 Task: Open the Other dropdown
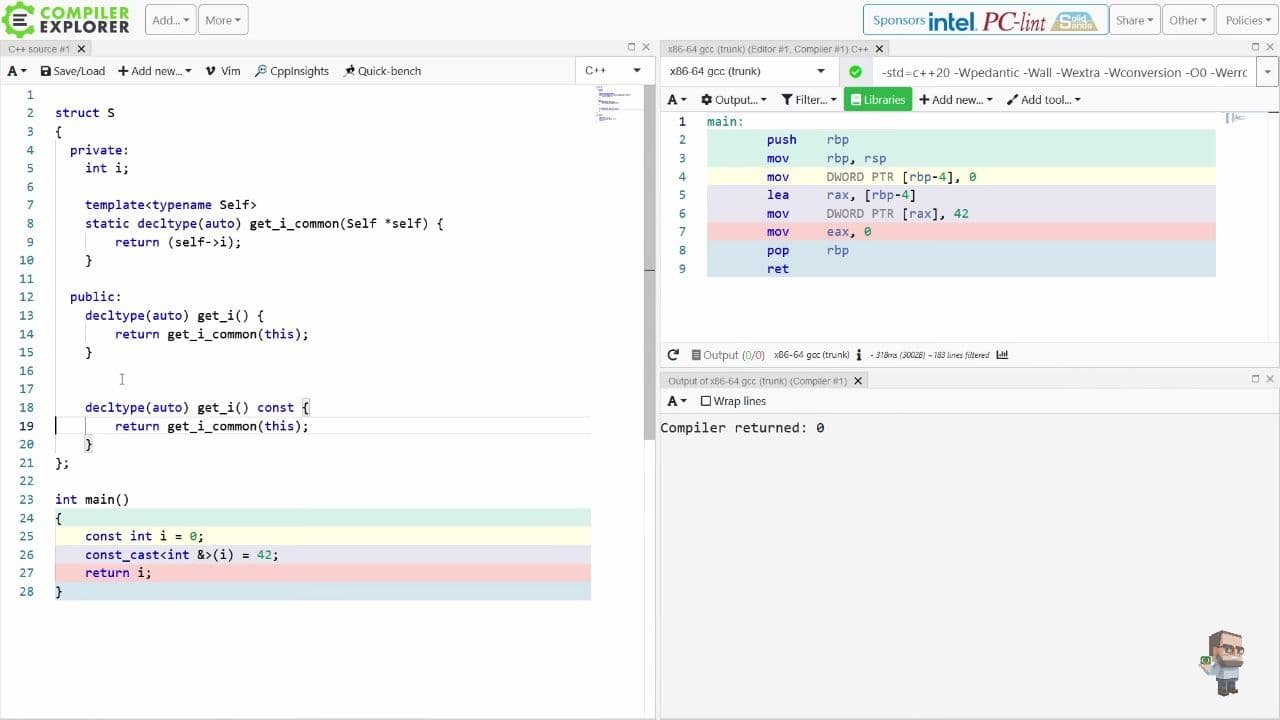1189,20
